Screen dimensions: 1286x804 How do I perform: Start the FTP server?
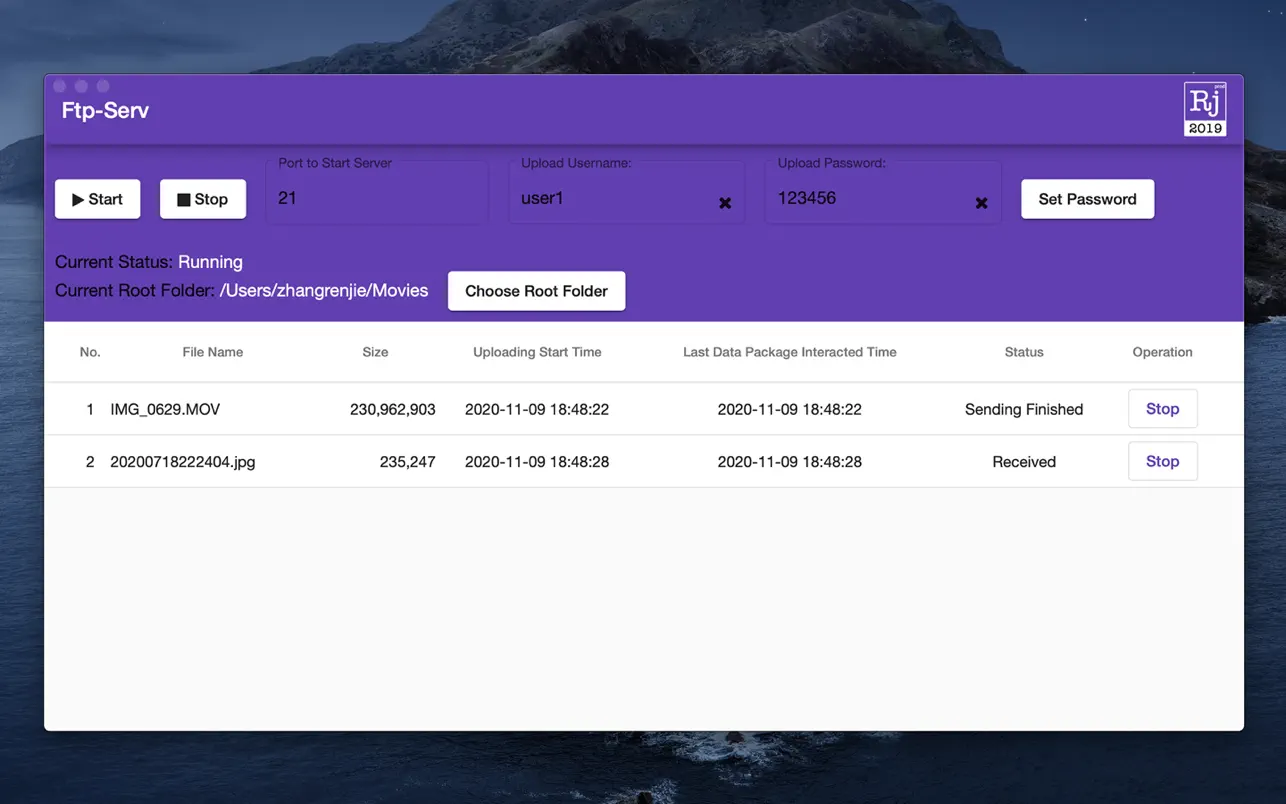pyautogui.click(x=97, y=199)
